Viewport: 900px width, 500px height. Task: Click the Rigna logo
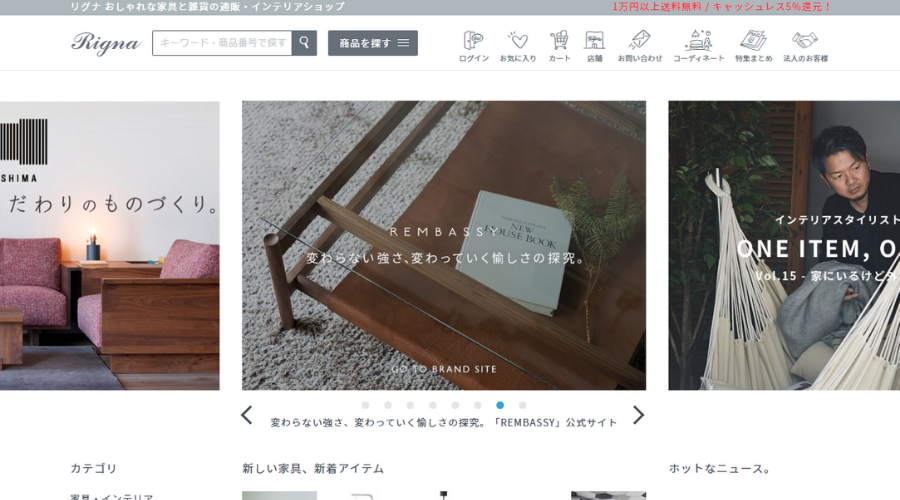(106, 44)
